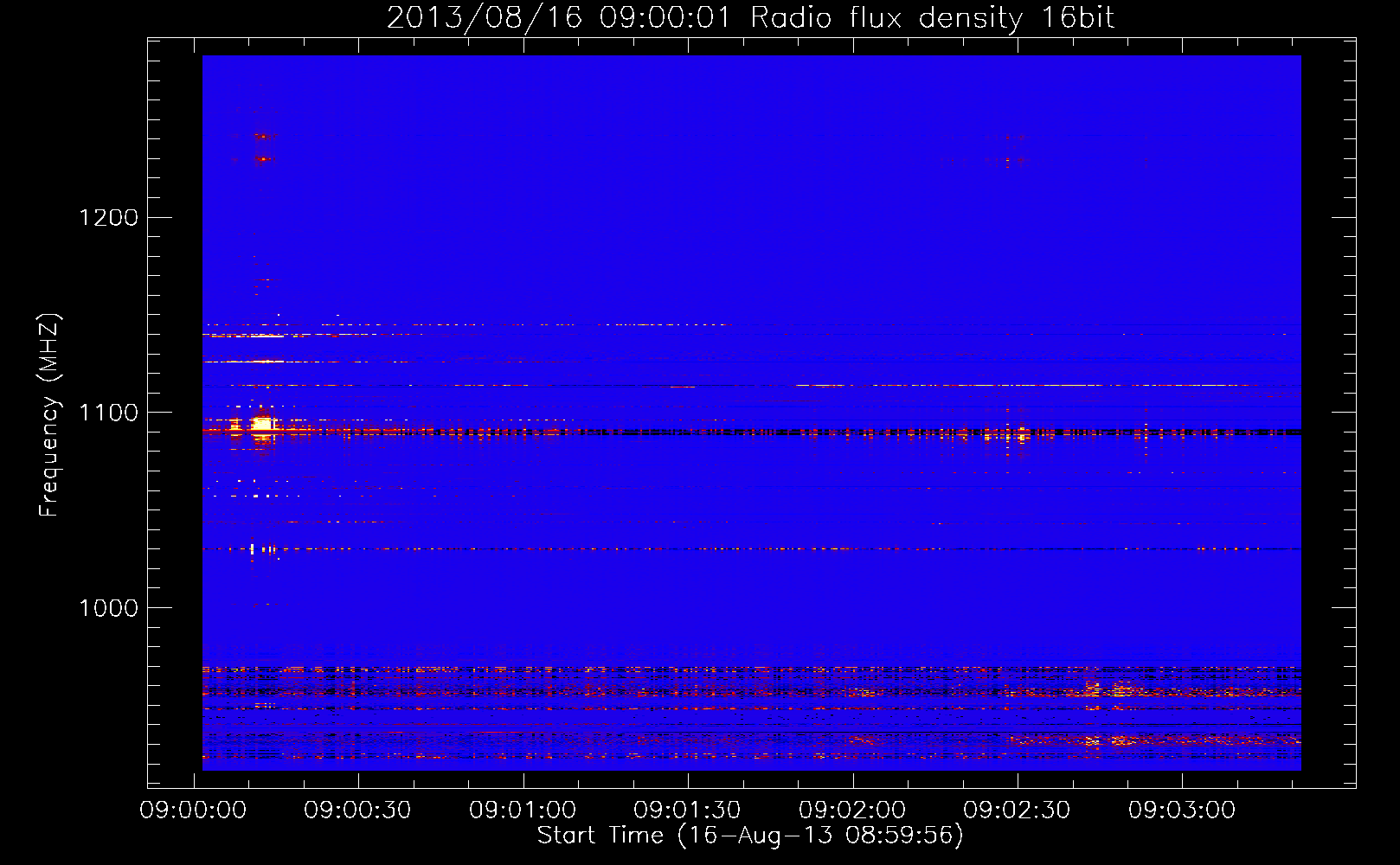Screen dimensions: 1400x865
Task: Click the yellow emission patch near 960 MHz
Action: point(1112,689)
